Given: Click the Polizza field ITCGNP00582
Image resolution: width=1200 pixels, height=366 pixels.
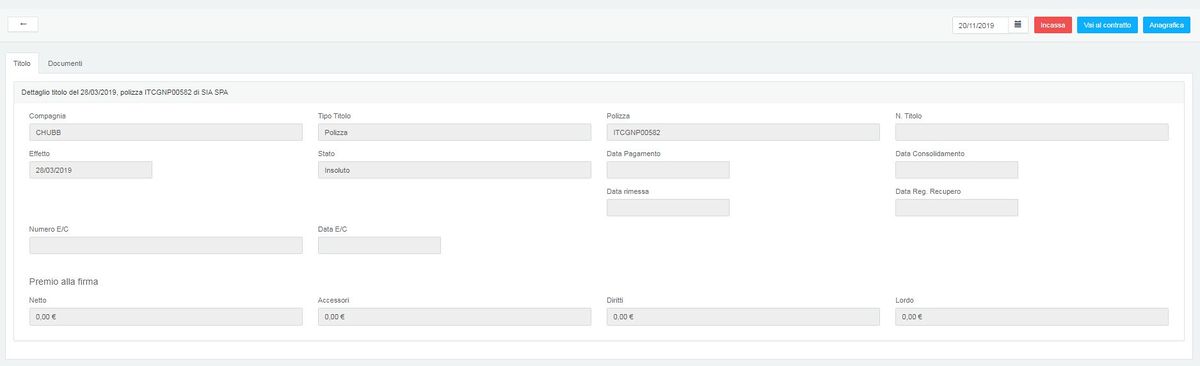Looking at the screenshot, I should 743,132.
